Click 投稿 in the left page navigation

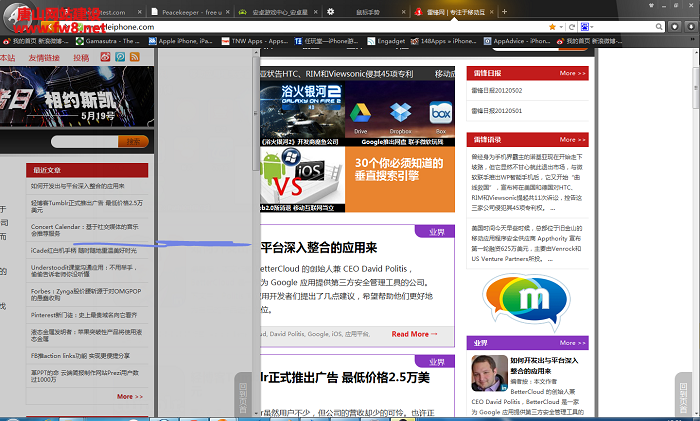81,58
